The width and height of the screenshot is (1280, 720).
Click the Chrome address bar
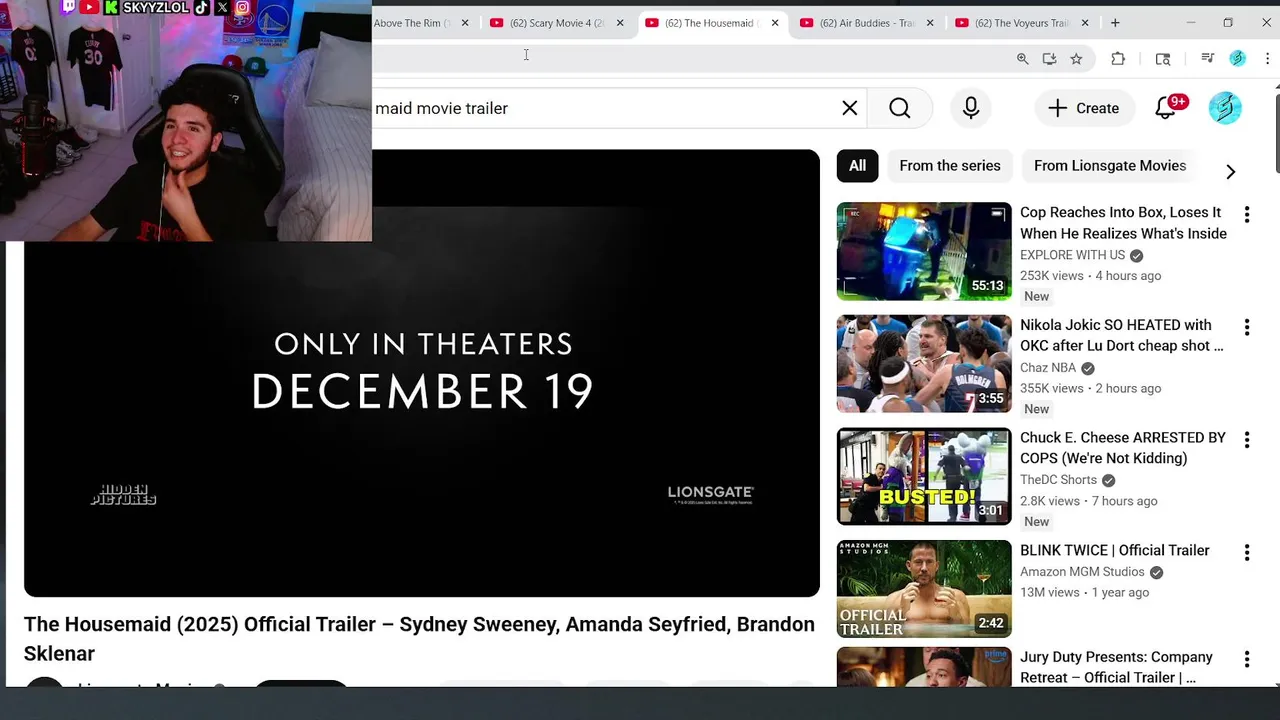tap(690, 59)
